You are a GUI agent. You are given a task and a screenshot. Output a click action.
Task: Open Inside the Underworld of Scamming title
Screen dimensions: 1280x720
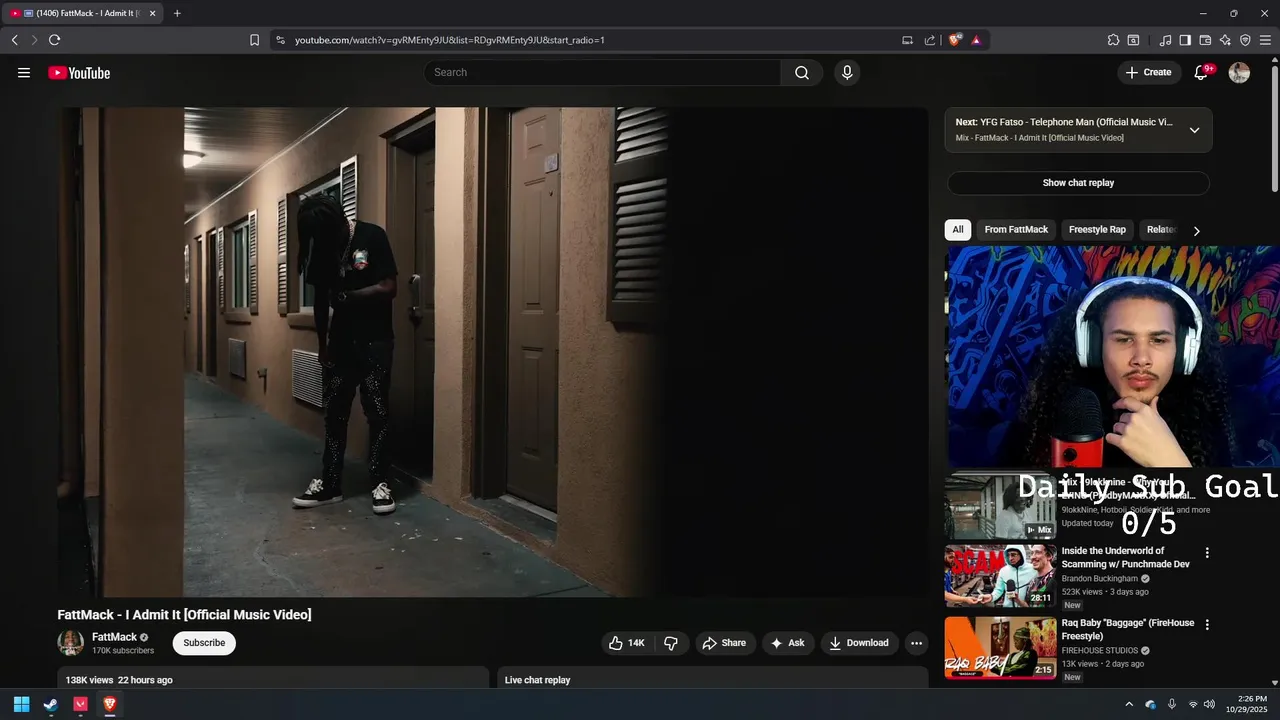click(x=1125, y=558)
